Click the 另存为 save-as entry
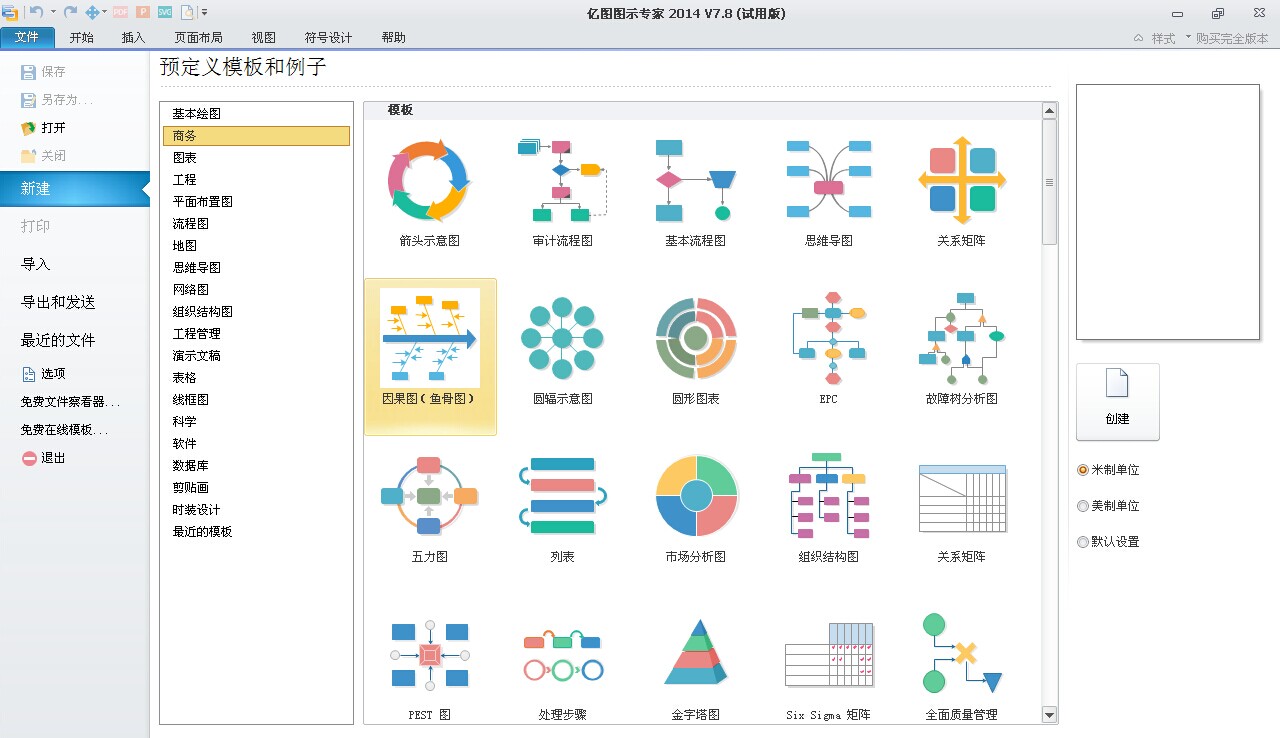The height and width of the screenshot is (738, 1280). [x=57, y=100]
